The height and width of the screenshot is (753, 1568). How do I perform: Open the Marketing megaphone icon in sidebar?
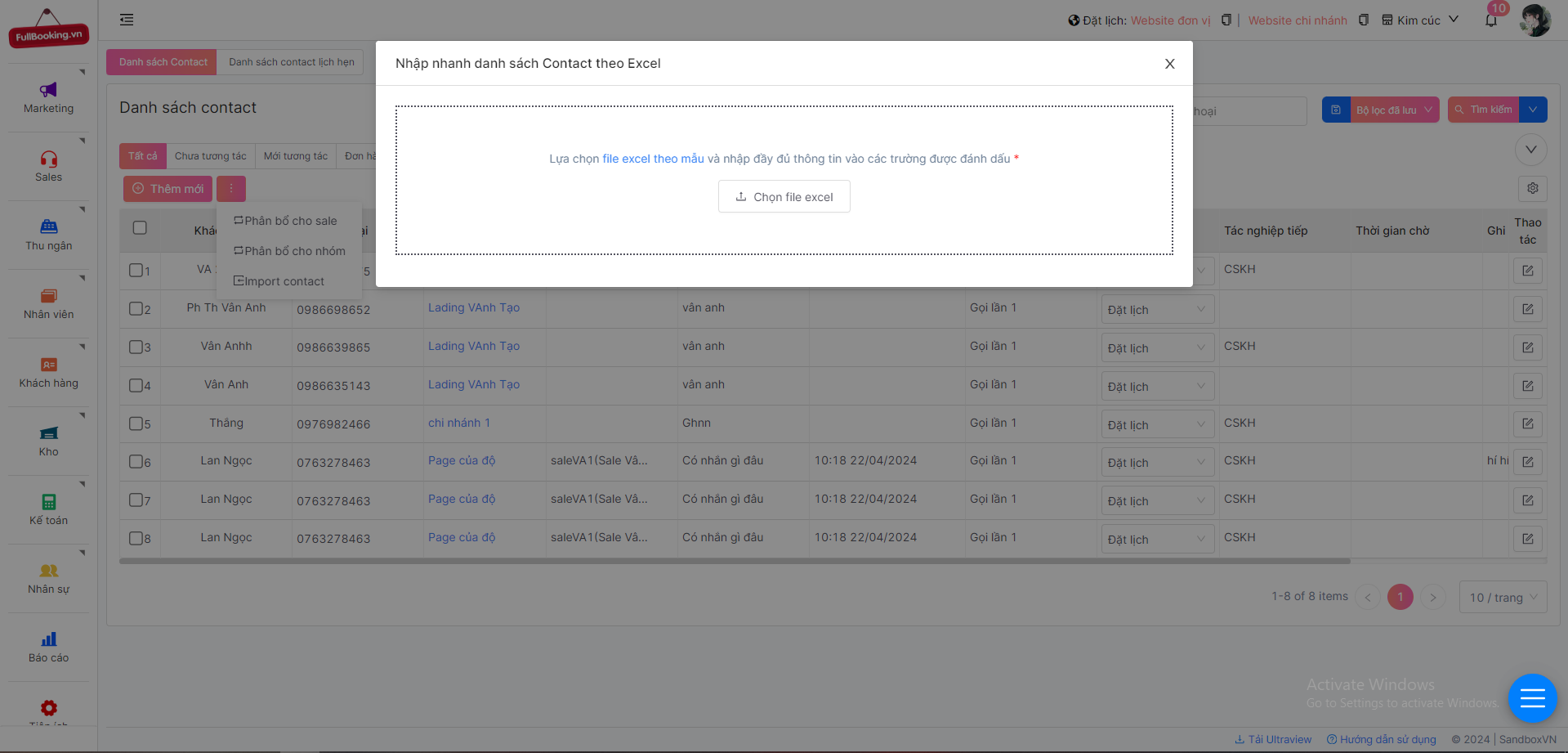48,90
